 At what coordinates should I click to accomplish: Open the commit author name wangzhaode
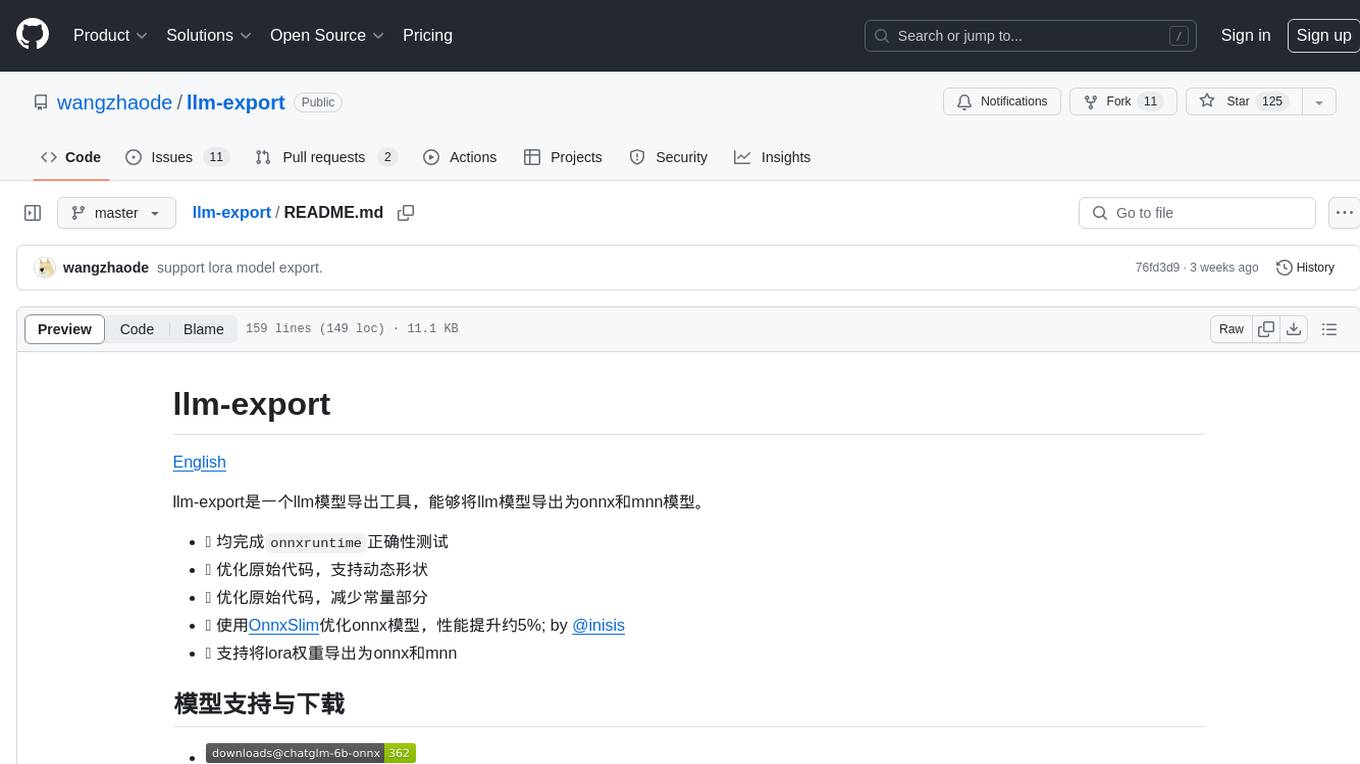106,268
